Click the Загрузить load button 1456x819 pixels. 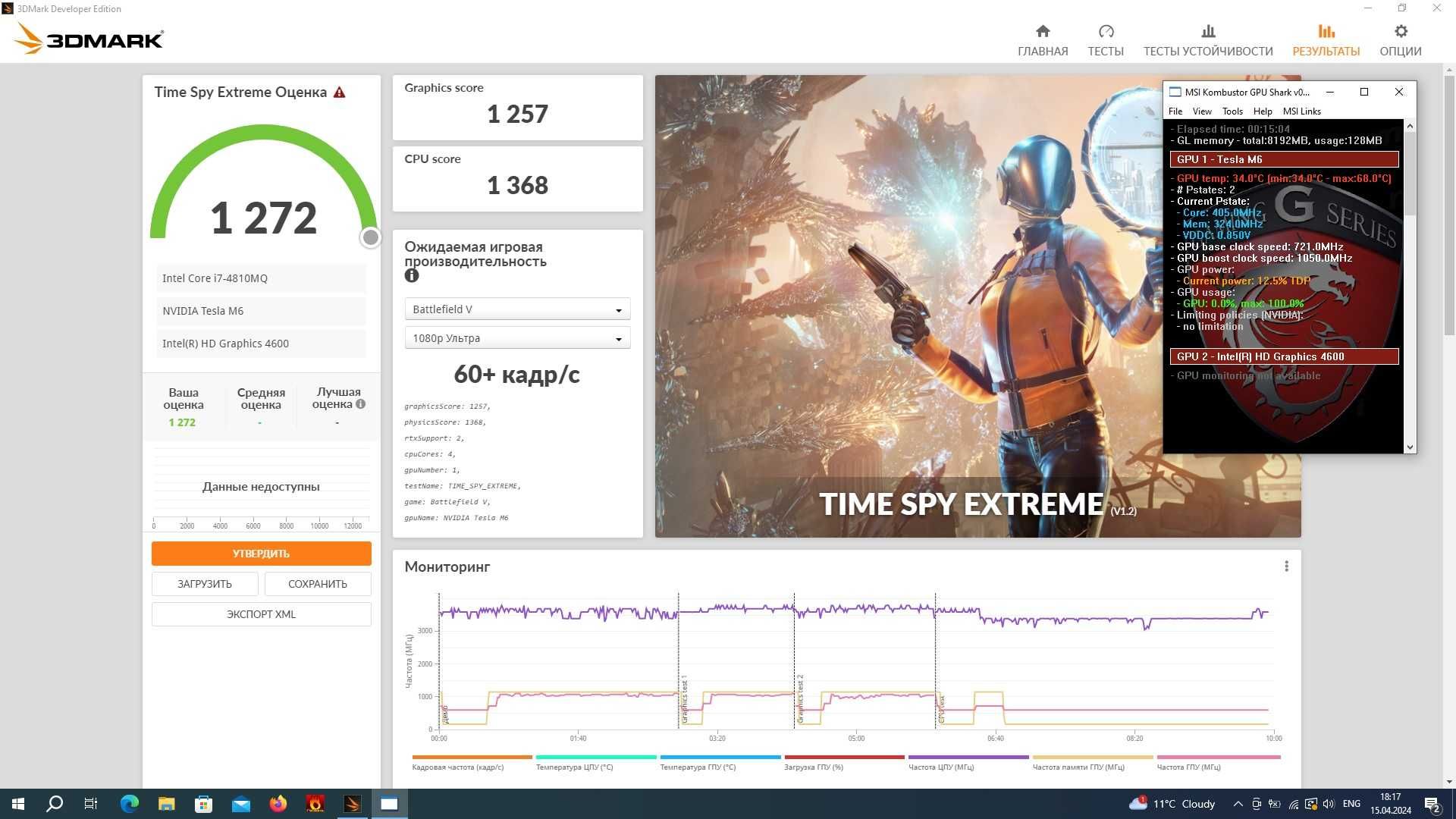coord(205,582)
